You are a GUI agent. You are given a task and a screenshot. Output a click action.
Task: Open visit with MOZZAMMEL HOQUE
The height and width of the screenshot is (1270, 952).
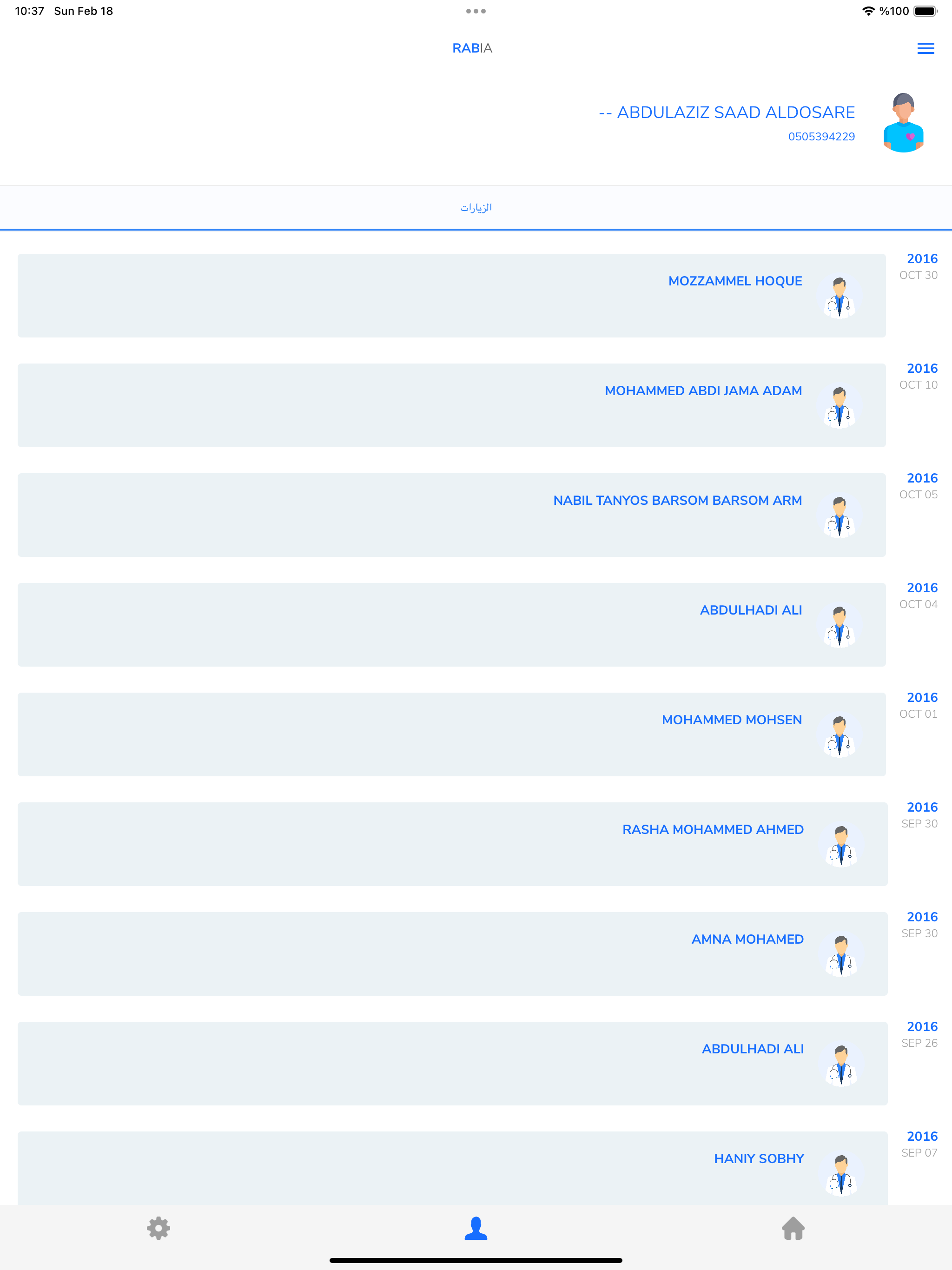451,296
